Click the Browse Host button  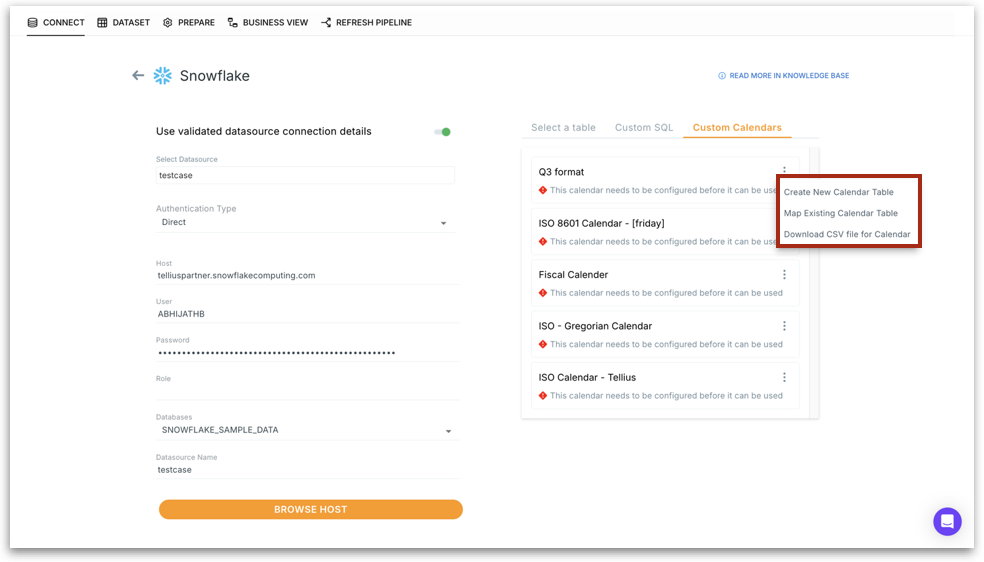tap(311, 509)
